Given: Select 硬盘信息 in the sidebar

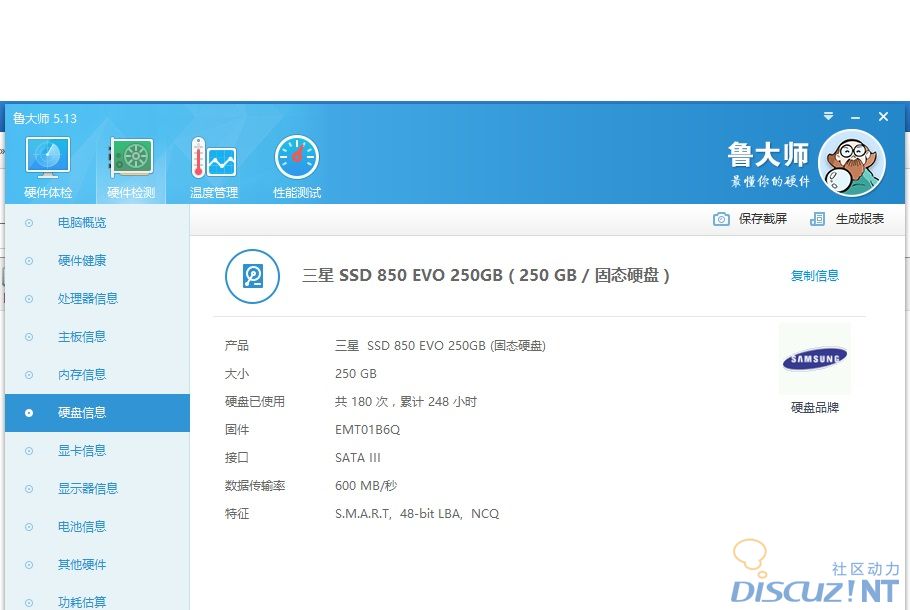Looking at the screenshot, I should (98, 413).
